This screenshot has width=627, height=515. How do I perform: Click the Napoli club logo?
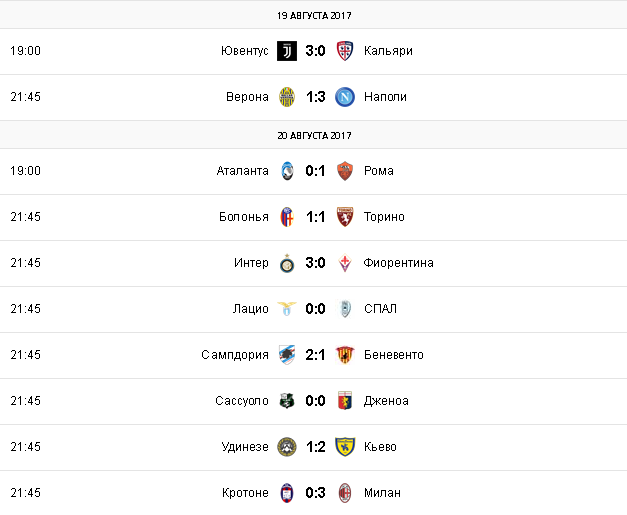click(345, 97)
